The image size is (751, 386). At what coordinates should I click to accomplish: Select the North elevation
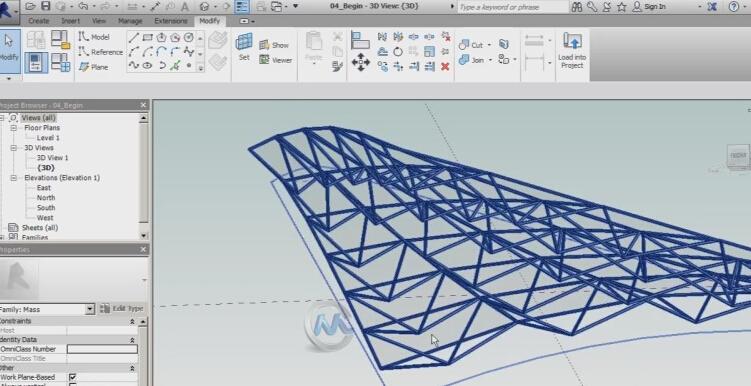[x=46, y=198]
